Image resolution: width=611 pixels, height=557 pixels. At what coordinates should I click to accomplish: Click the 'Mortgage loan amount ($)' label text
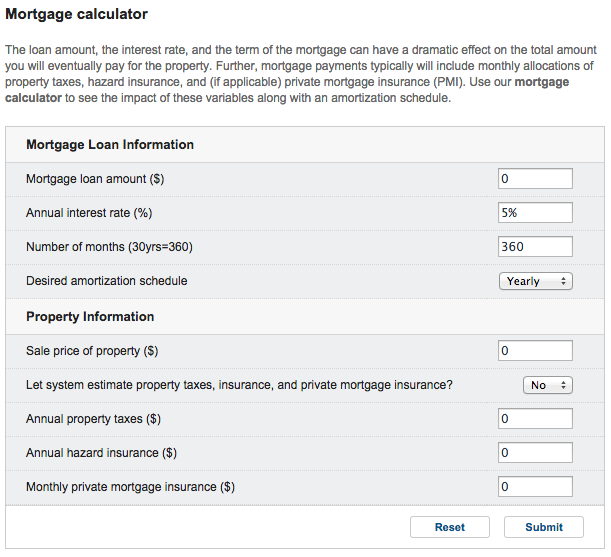pyautogui.click(x=95, y=179)
